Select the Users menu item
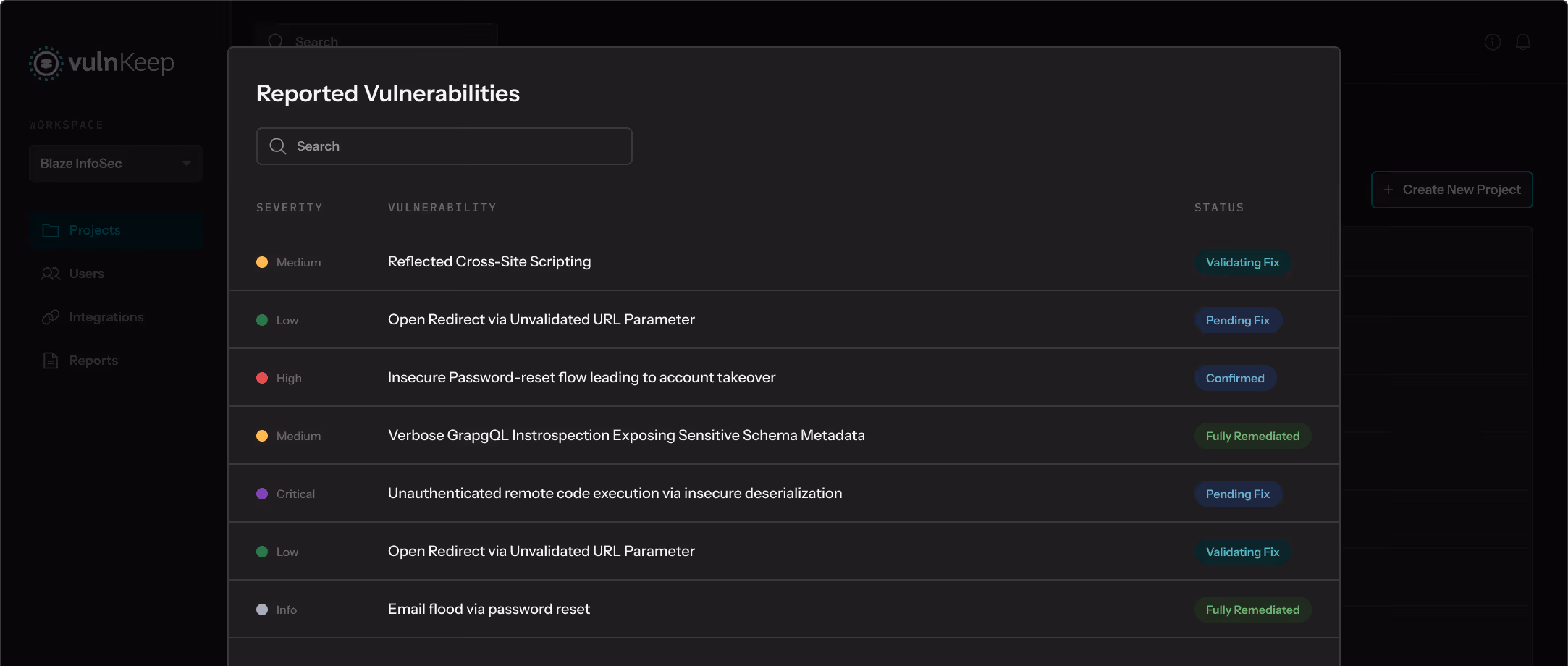 (x=116, y=274)
